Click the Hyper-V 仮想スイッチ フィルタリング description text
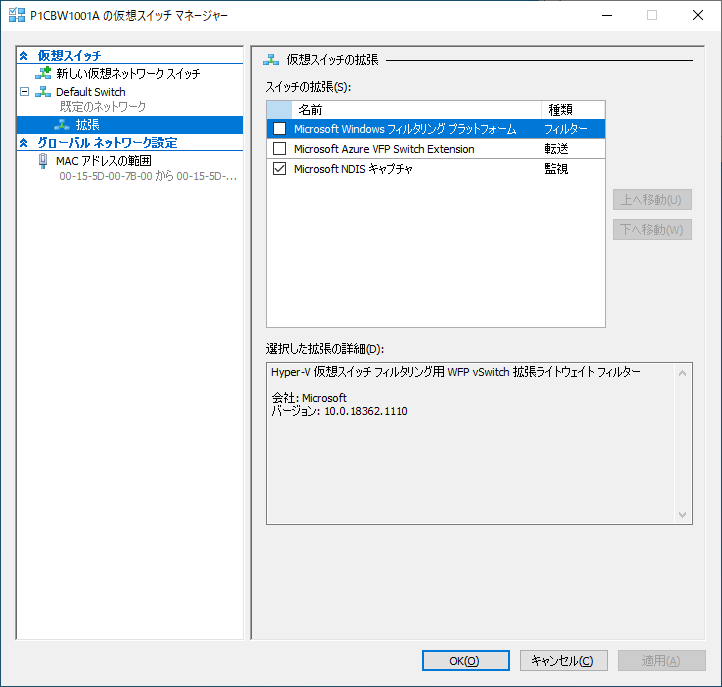The height and width of the screenshot is (687, 722). click(x=455, y=372)
